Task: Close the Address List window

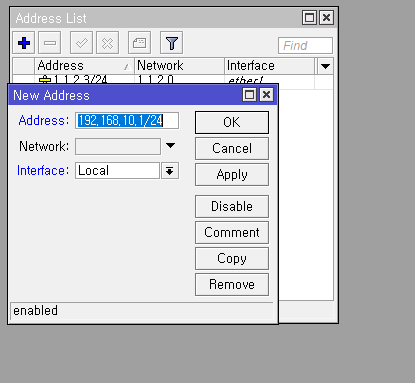Action: (x=326, y=17)
